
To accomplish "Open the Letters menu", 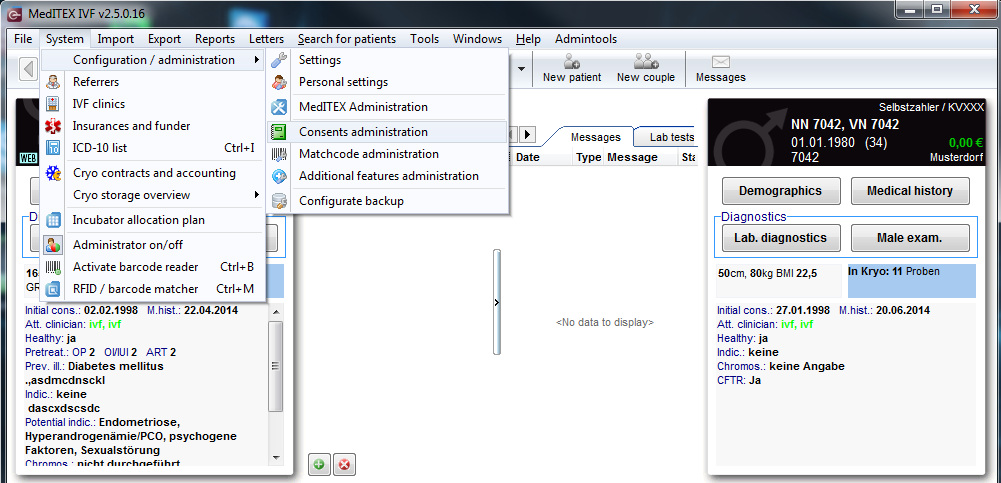I will [x=266, y=39].
